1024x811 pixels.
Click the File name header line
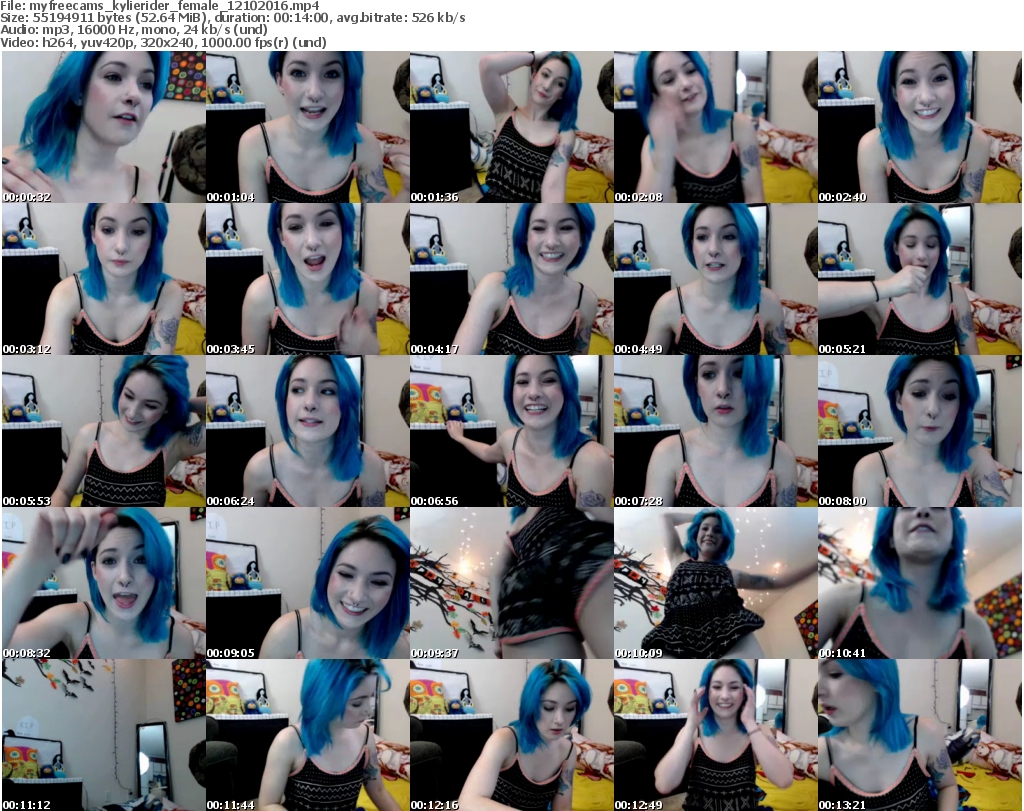point(160,6)
